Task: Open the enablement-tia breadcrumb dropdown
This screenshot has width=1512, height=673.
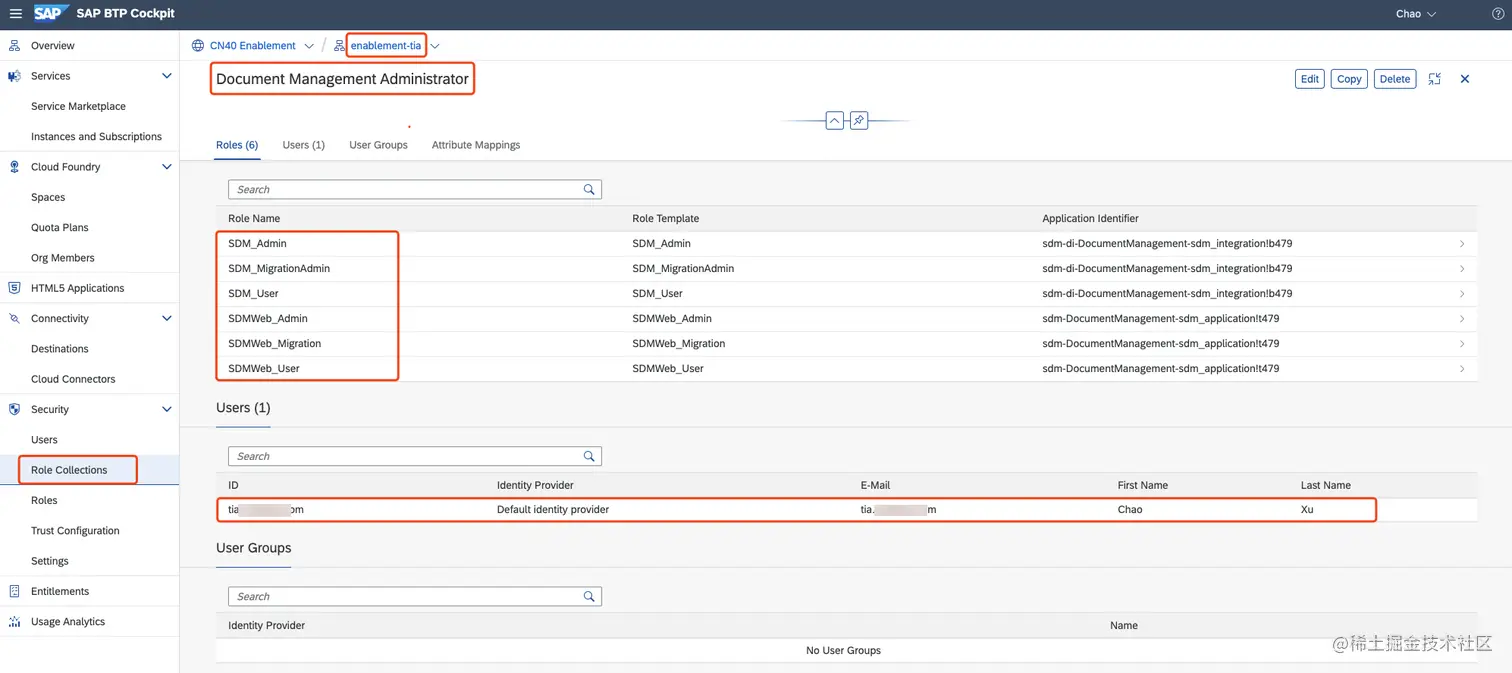Action: tap(435, 46)
